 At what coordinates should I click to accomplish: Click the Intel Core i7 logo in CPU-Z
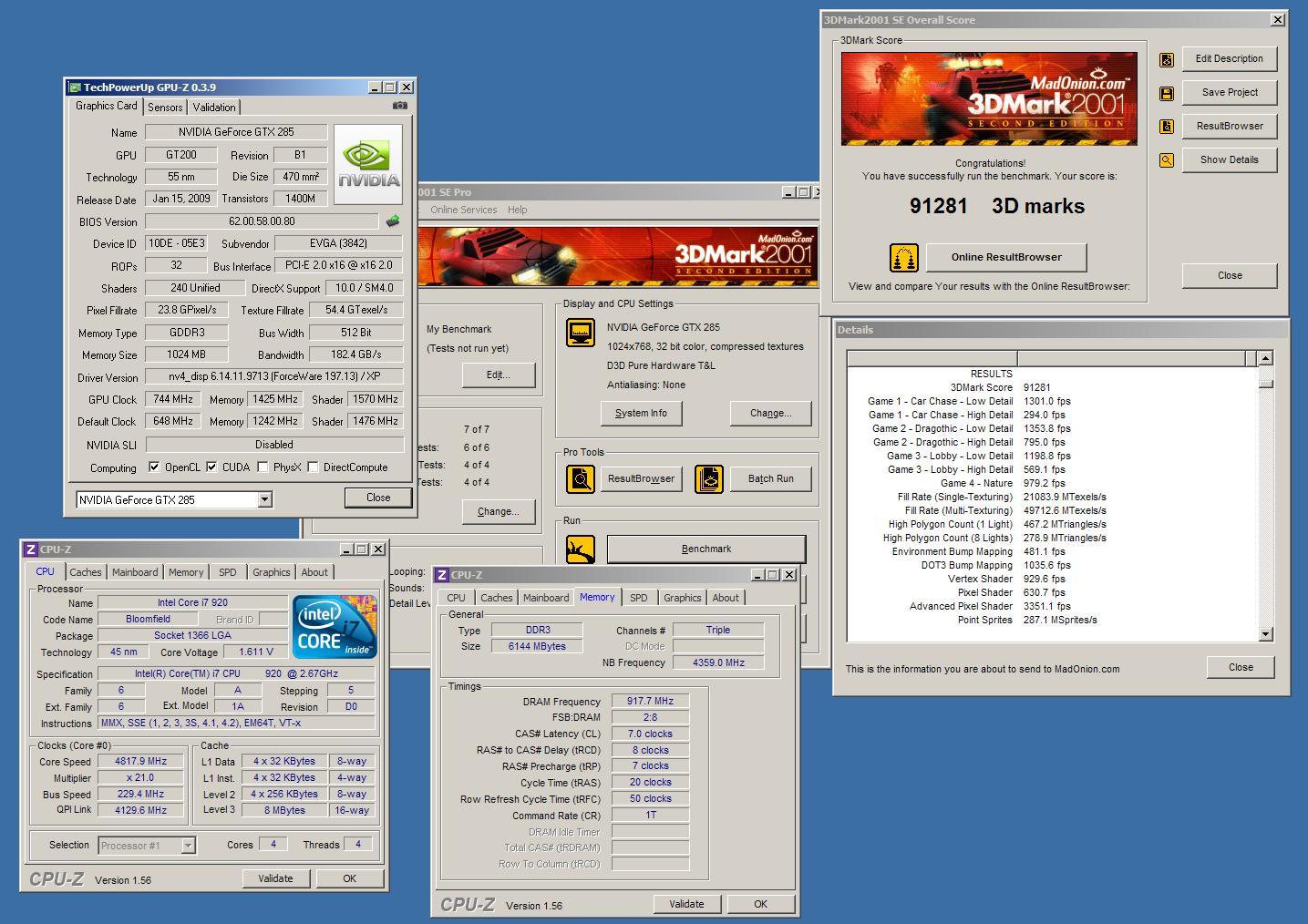pos(335,627)
